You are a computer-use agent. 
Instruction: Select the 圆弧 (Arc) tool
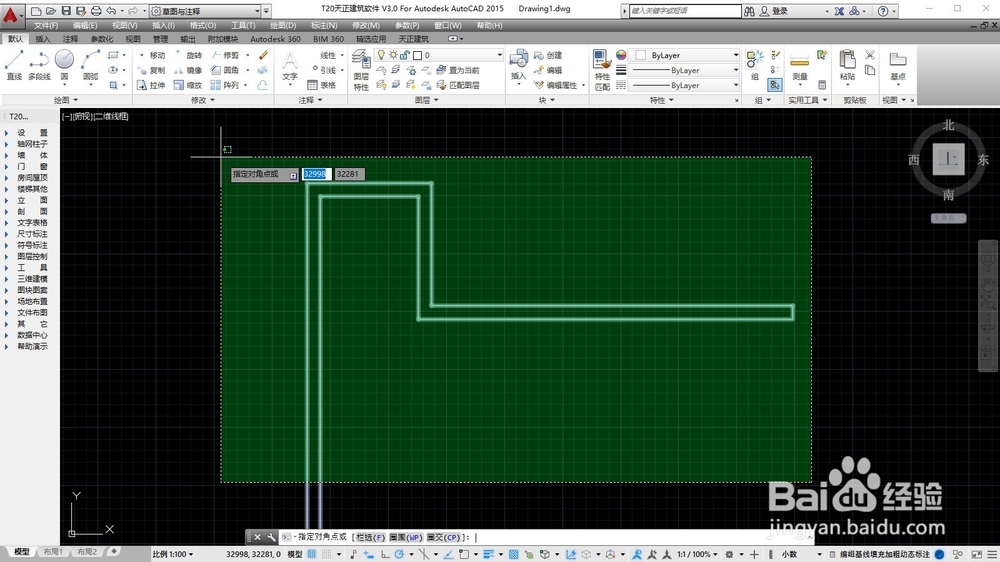point(90,65)
